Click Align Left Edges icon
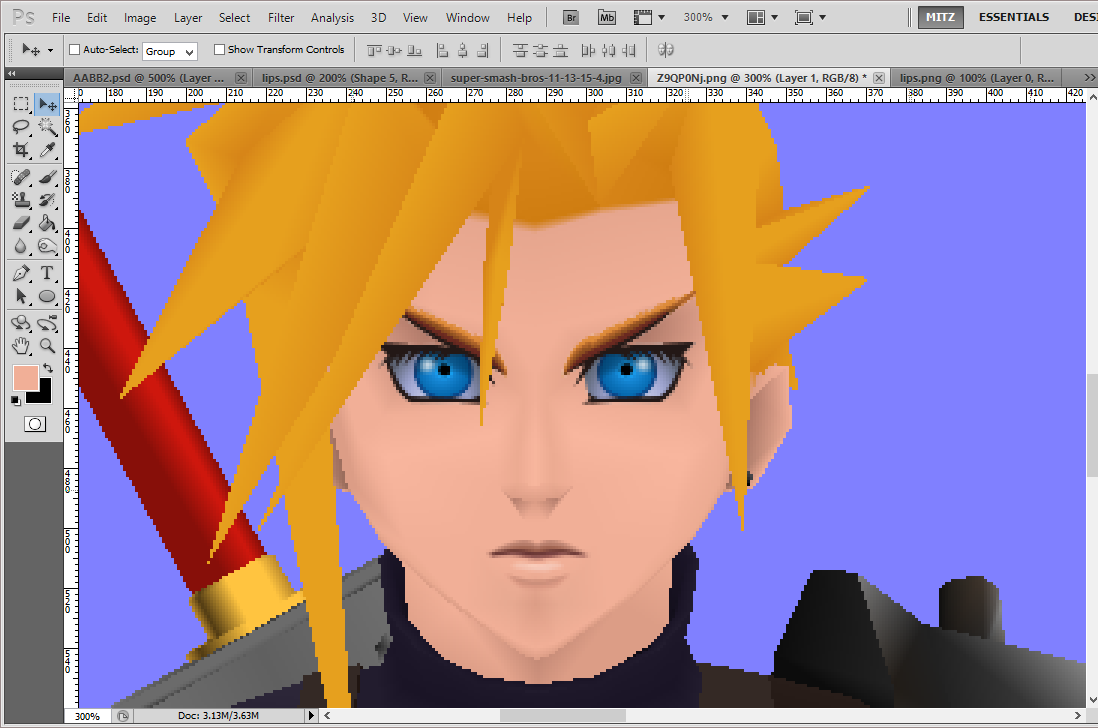This screenshot has width=1098, height=728. pyautogui.click(x=442, y=50)
